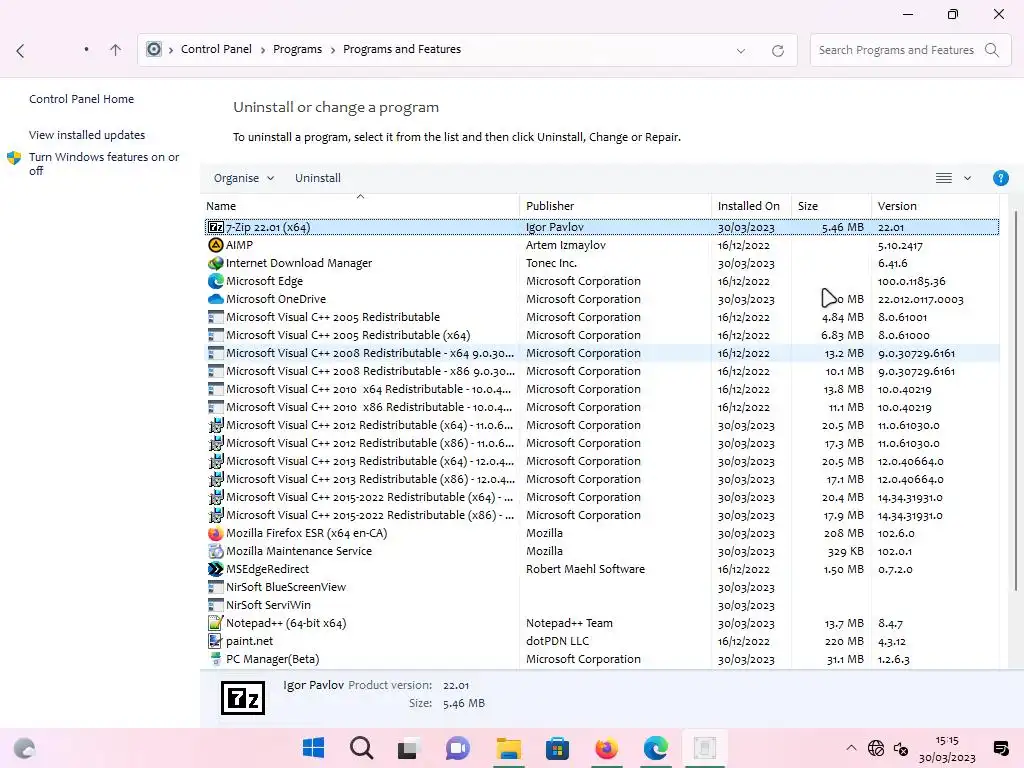Image resolution: width=1024 pixels, height=768 pixels.
Task: Open Microsoft Edge from the taskbar
Action: pos(655,748)
